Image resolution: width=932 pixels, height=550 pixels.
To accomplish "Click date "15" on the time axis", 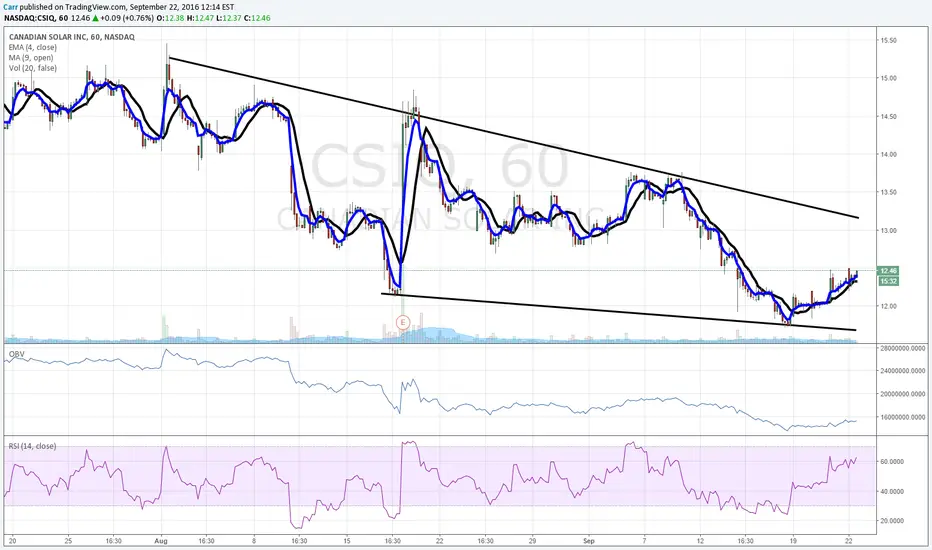I will (x=347, y=541).
